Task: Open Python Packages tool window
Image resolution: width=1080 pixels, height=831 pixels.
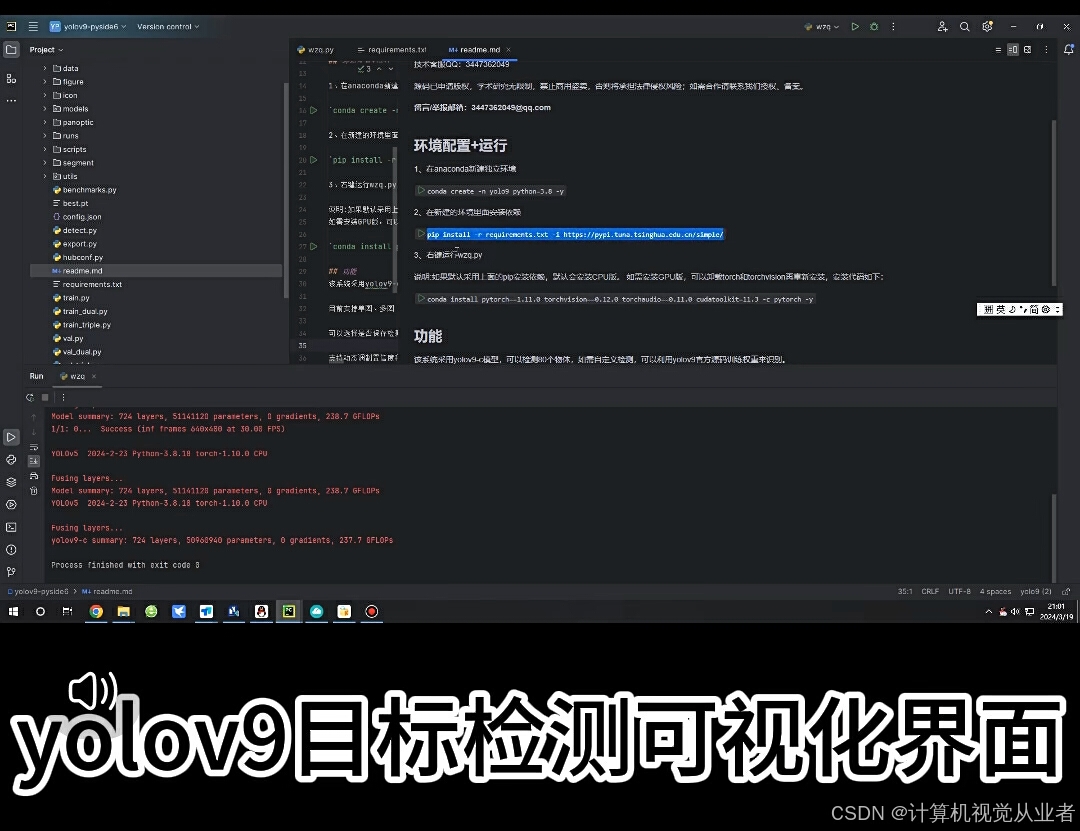Action: (11, 482)
